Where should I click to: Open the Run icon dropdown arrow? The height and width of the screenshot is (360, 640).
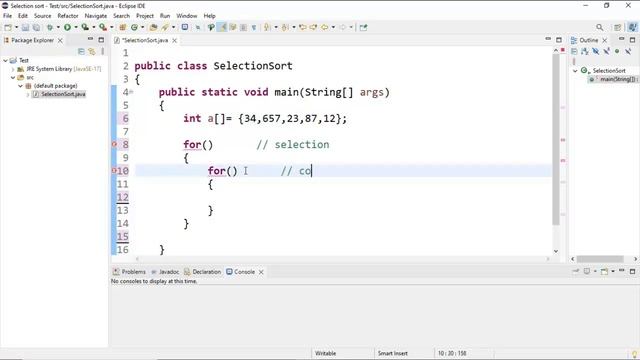[76, 27]
